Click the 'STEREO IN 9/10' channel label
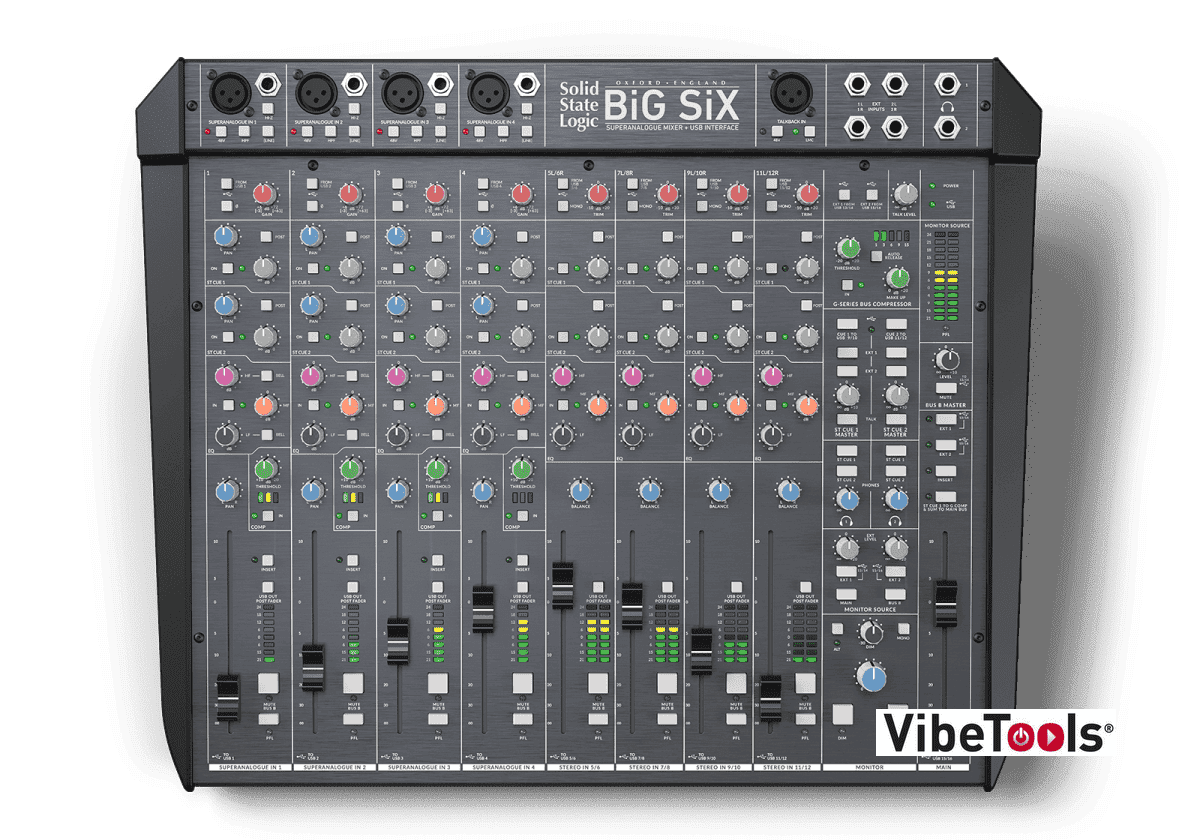1200x840 pixels. [718, 767]
